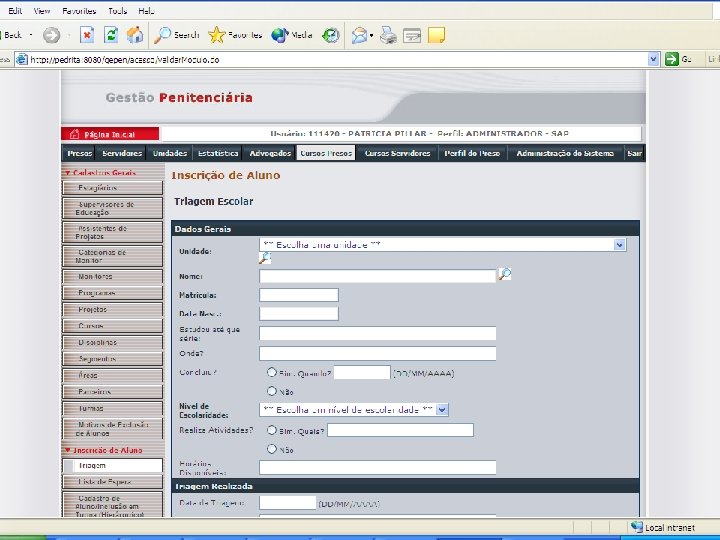Switch to Estatística tab
Image resolution: width=720 pixels, height=540 pixels.
pyautogui.click(x=218, y=153)
